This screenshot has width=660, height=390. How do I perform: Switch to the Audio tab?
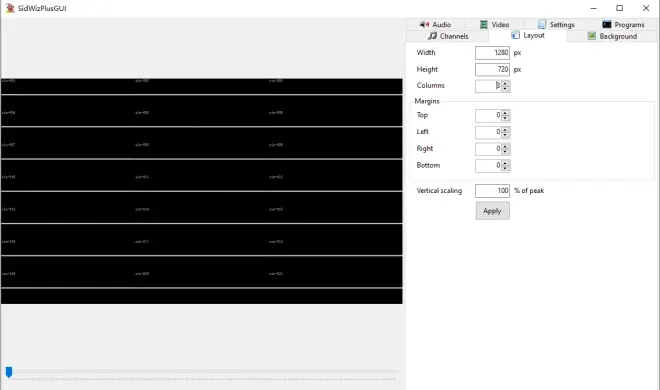click(436, 24)
